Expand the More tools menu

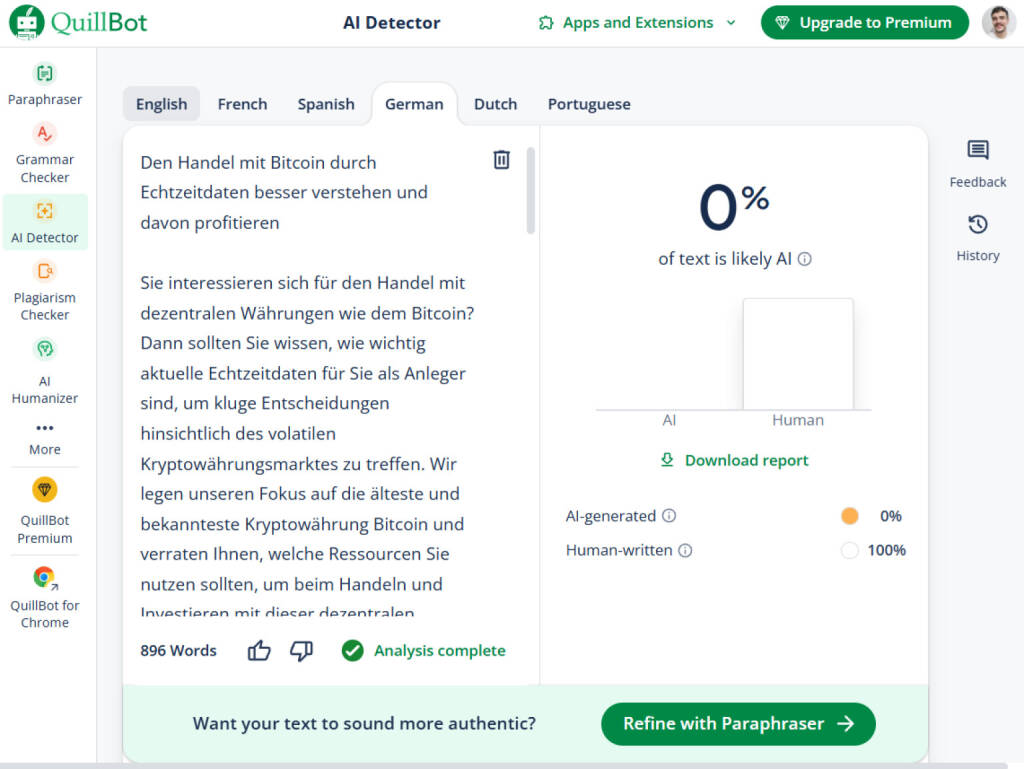[x=44, y=429]
